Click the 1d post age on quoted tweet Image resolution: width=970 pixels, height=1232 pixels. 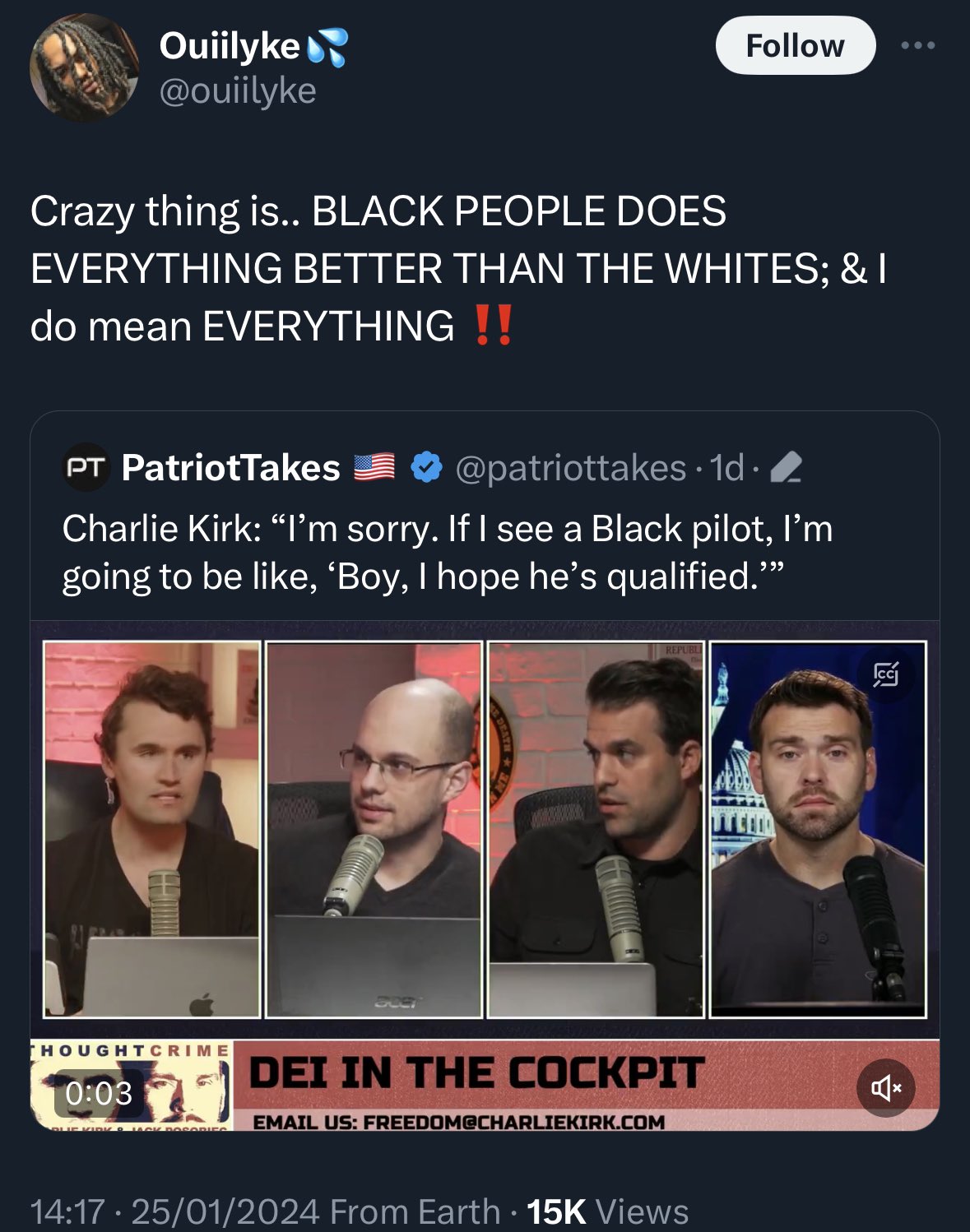726,467
